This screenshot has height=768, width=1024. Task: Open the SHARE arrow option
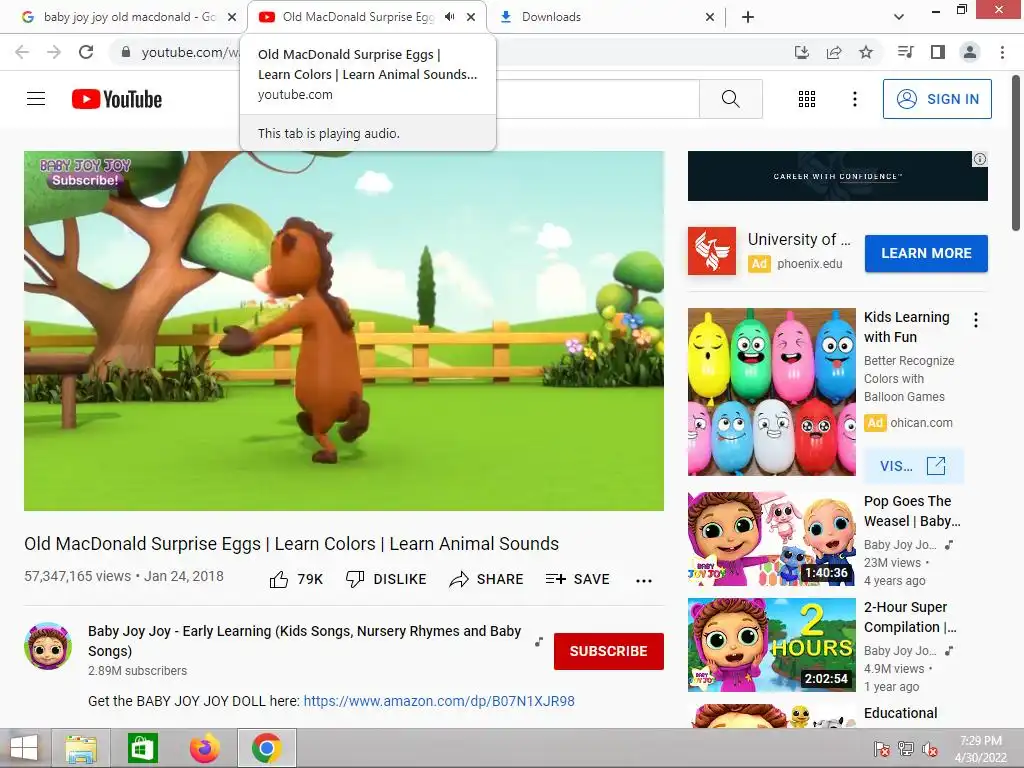point(487,579)
